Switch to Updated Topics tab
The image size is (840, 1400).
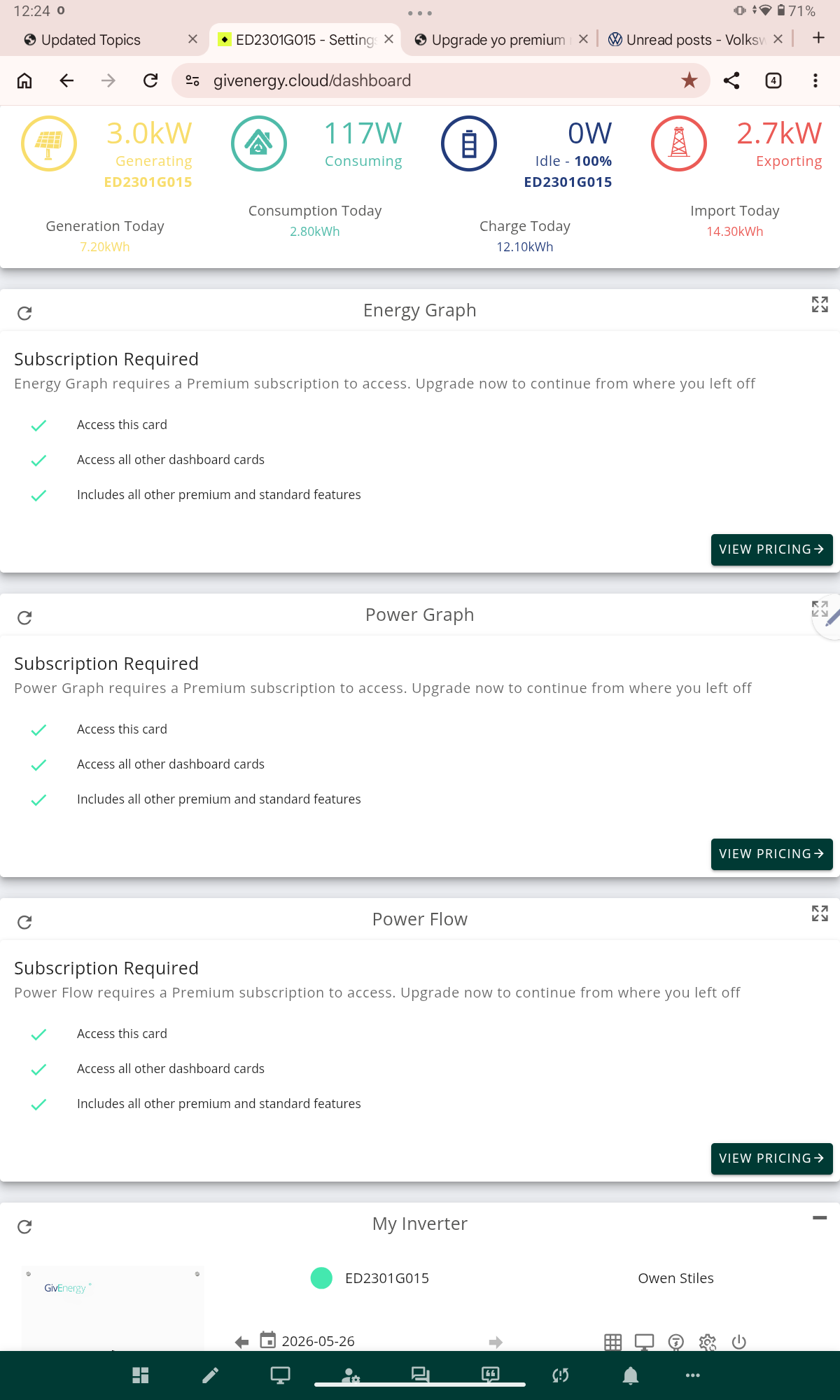click(91, 40)
